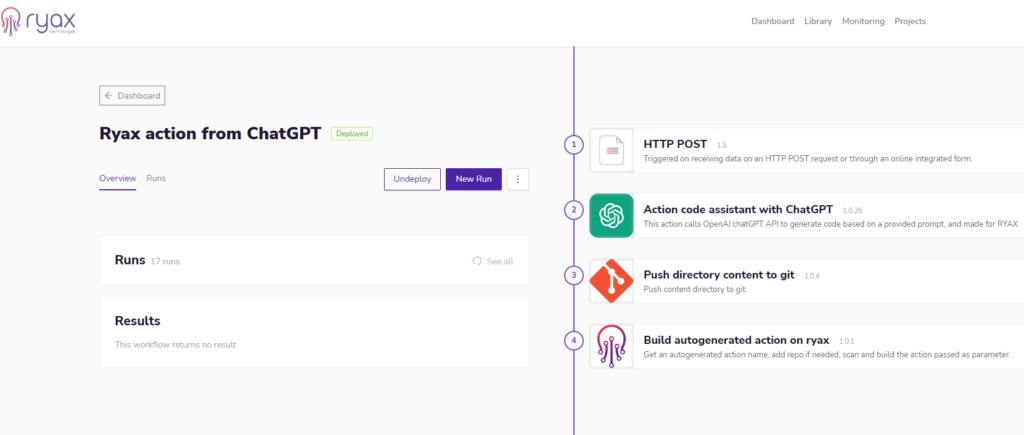Click the 17 runs count text
This screenshot has width=1024, height=435.
(165, 261)
